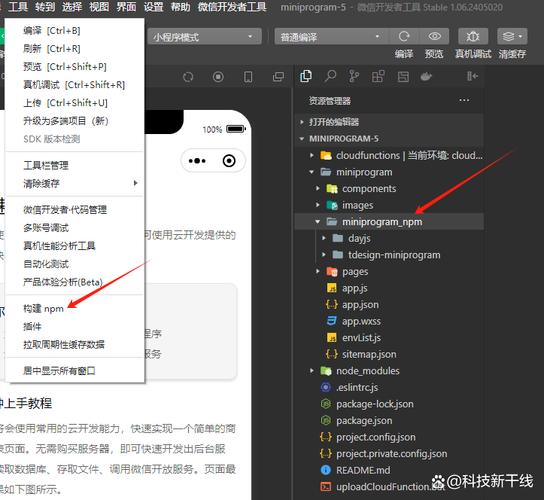Open the 普通编译 compile mode dropdown

pos(331,37)
